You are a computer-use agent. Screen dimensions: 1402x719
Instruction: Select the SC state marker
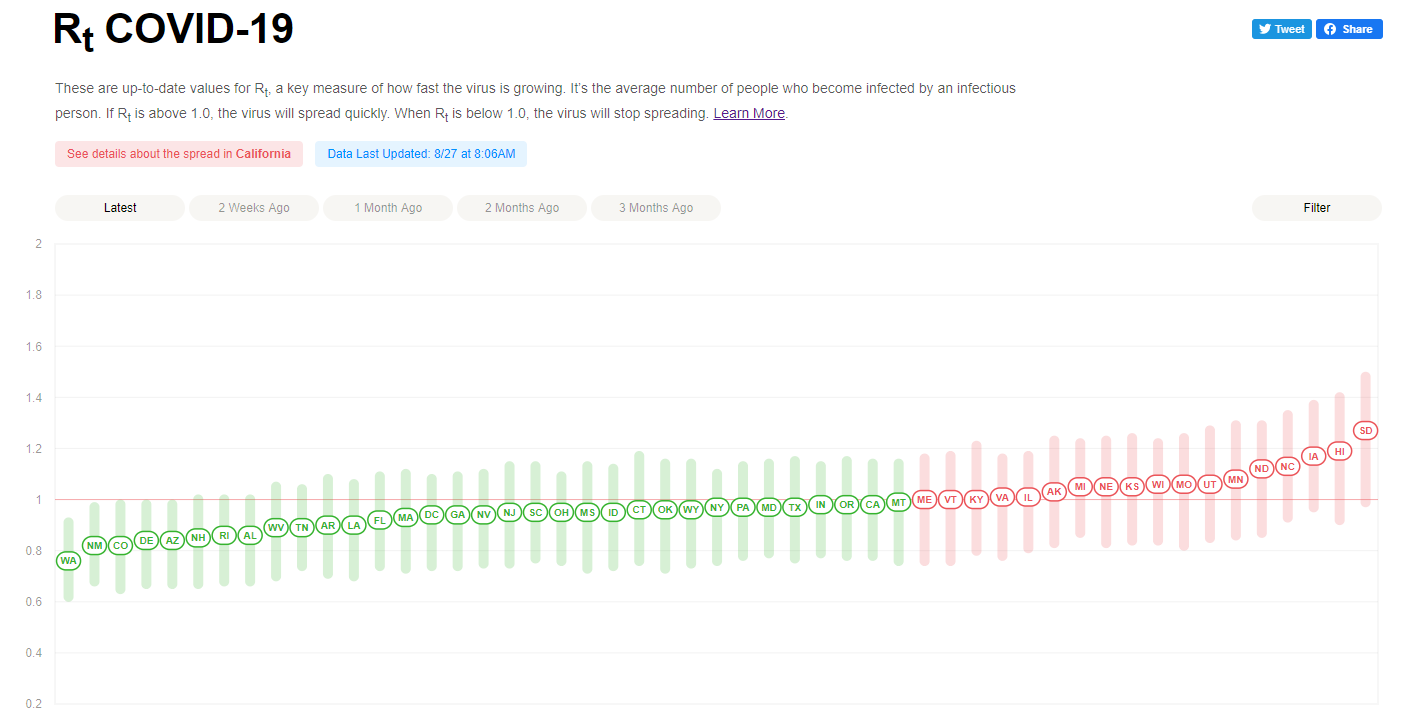tap(535, 512)
